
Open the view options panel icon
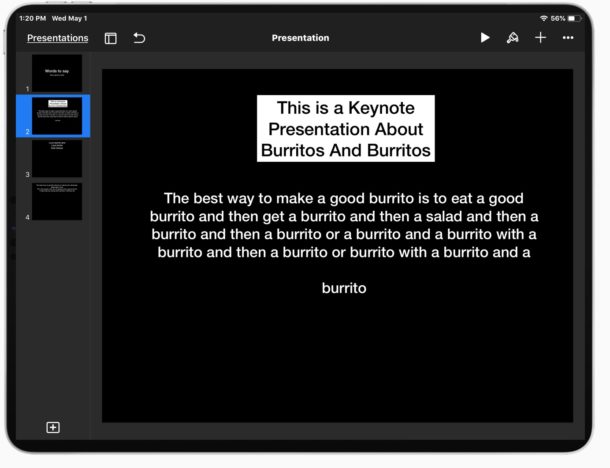111,38
